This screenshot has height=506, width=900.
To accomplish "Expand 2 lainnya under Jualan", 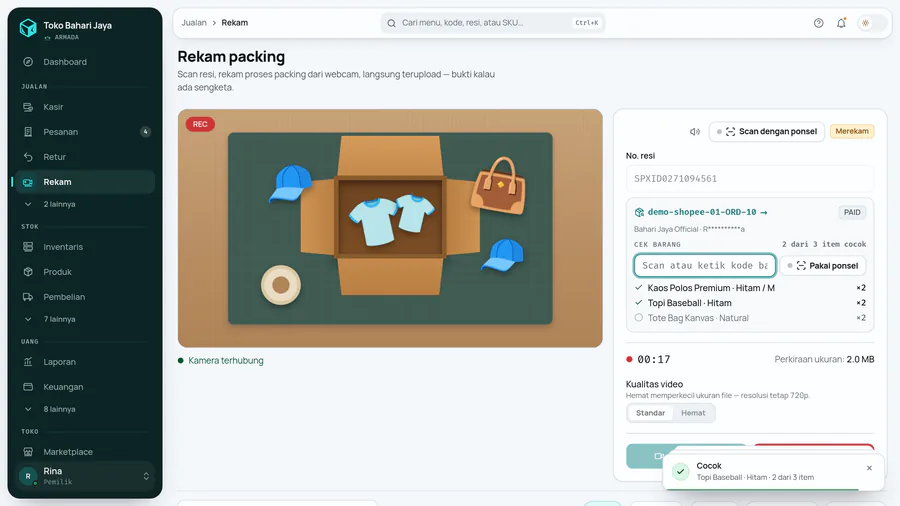I will click(x=83, y=204).
